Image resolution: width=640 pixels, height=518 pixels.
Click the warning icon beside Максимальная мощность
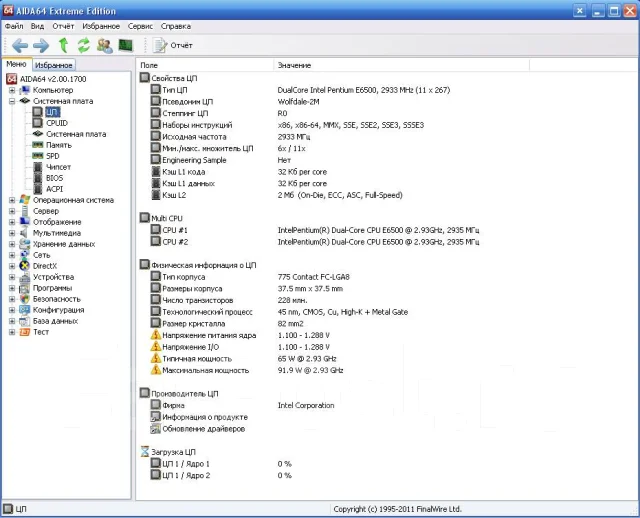pos(156,370)
